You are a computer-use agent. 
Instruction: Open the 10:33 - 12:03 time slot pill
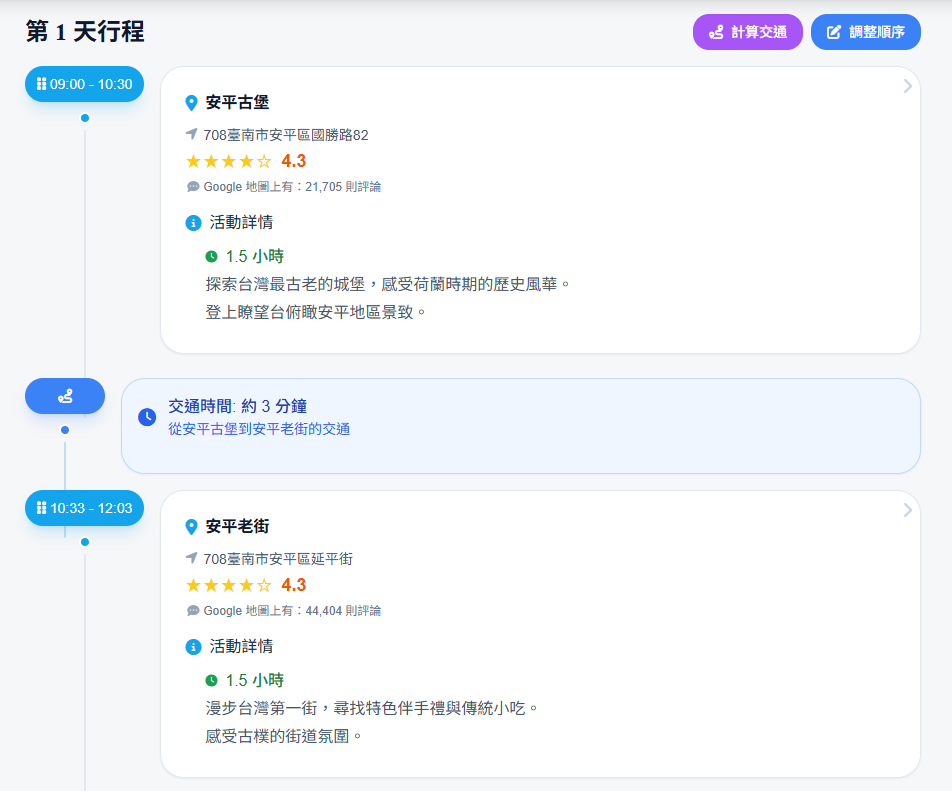(x=84, y=508)
